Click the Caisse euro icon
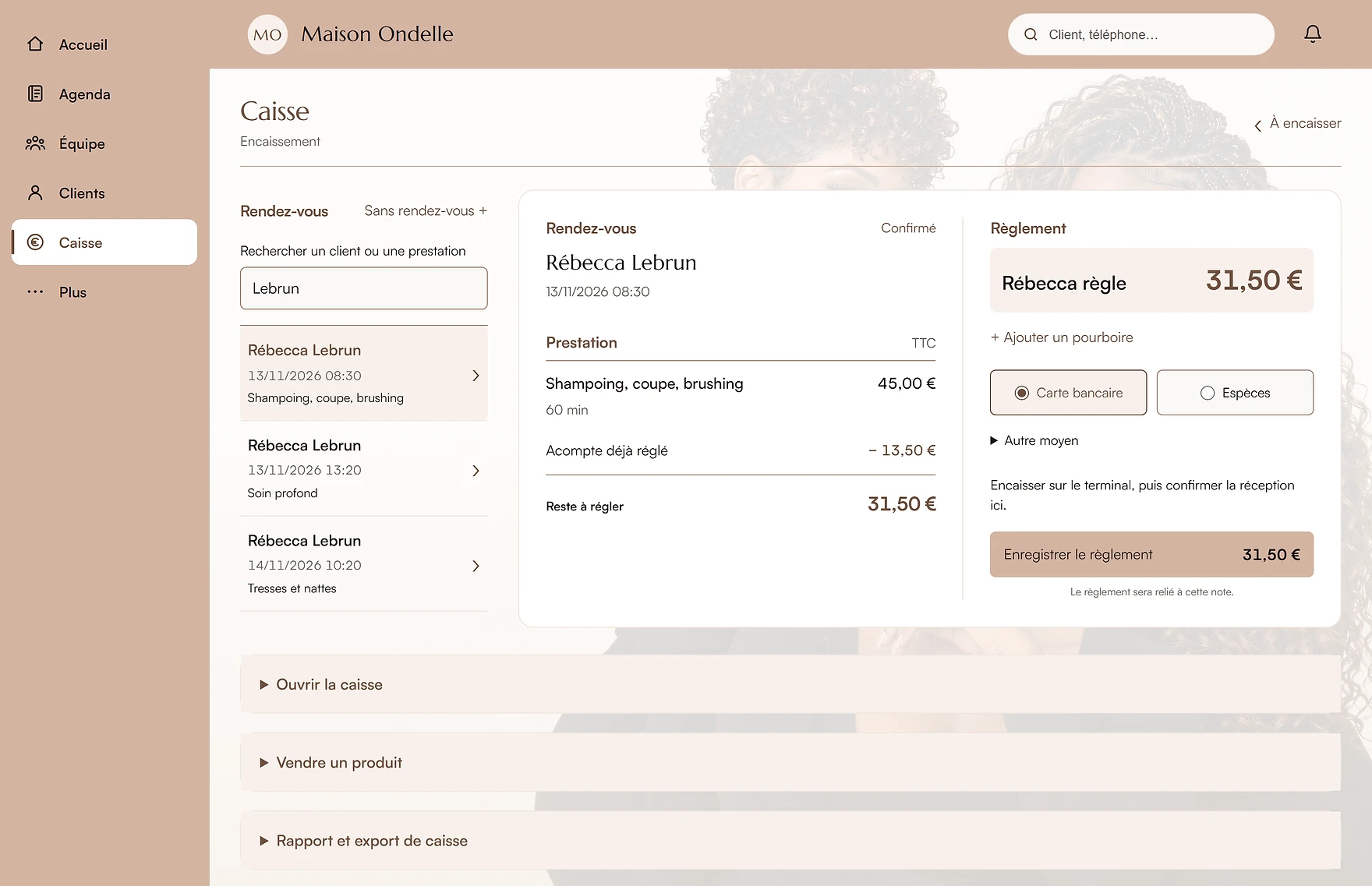 (35, 242)
